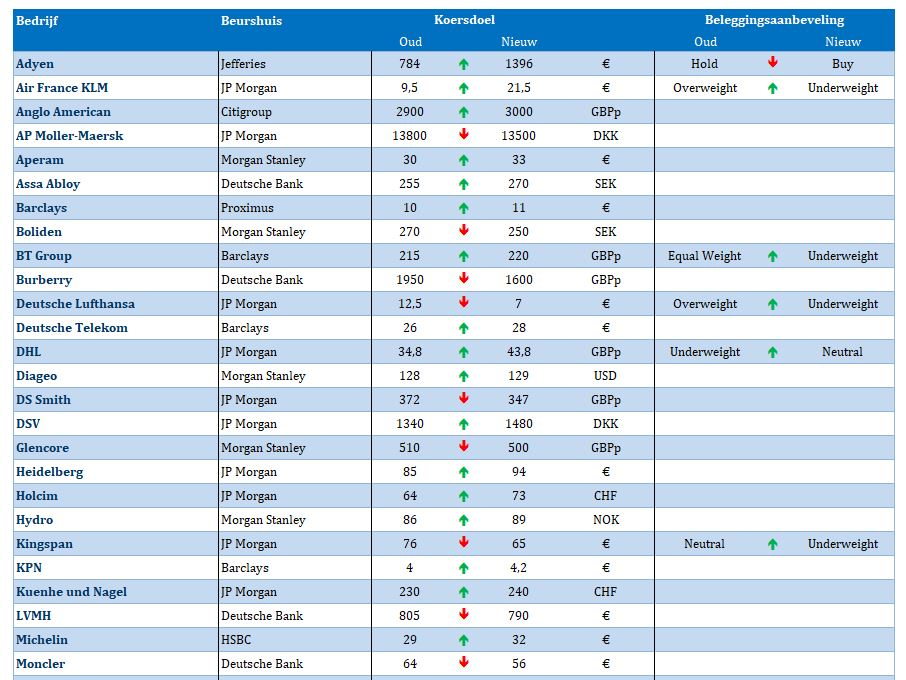Click red price target arrow for Deutsche Lufthansa
This screenshot has width=906, height=680.
coord(463,302)
